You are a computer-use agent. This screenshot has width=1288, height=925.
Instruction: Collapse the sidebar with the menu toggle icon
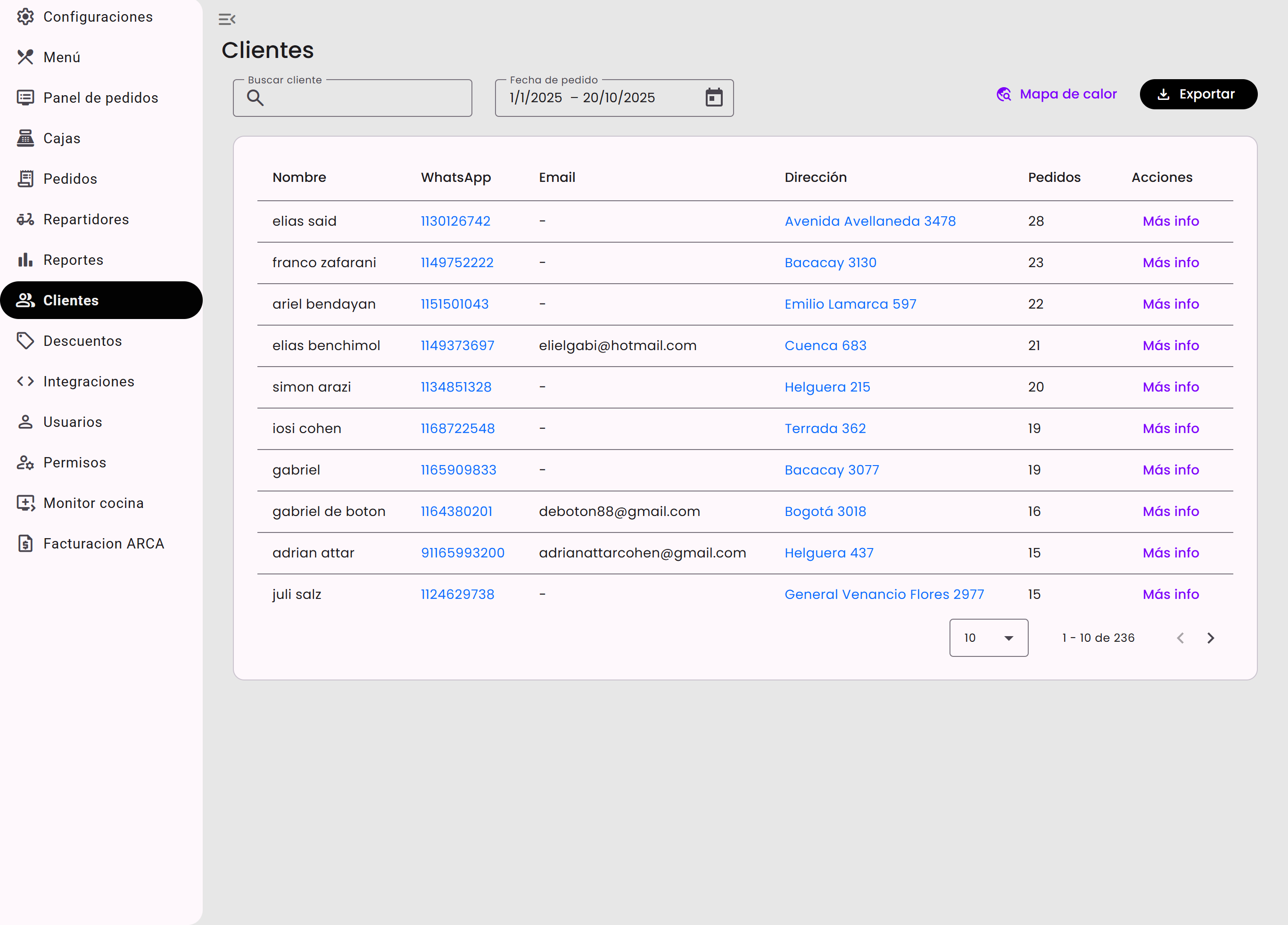pos(227,19)
